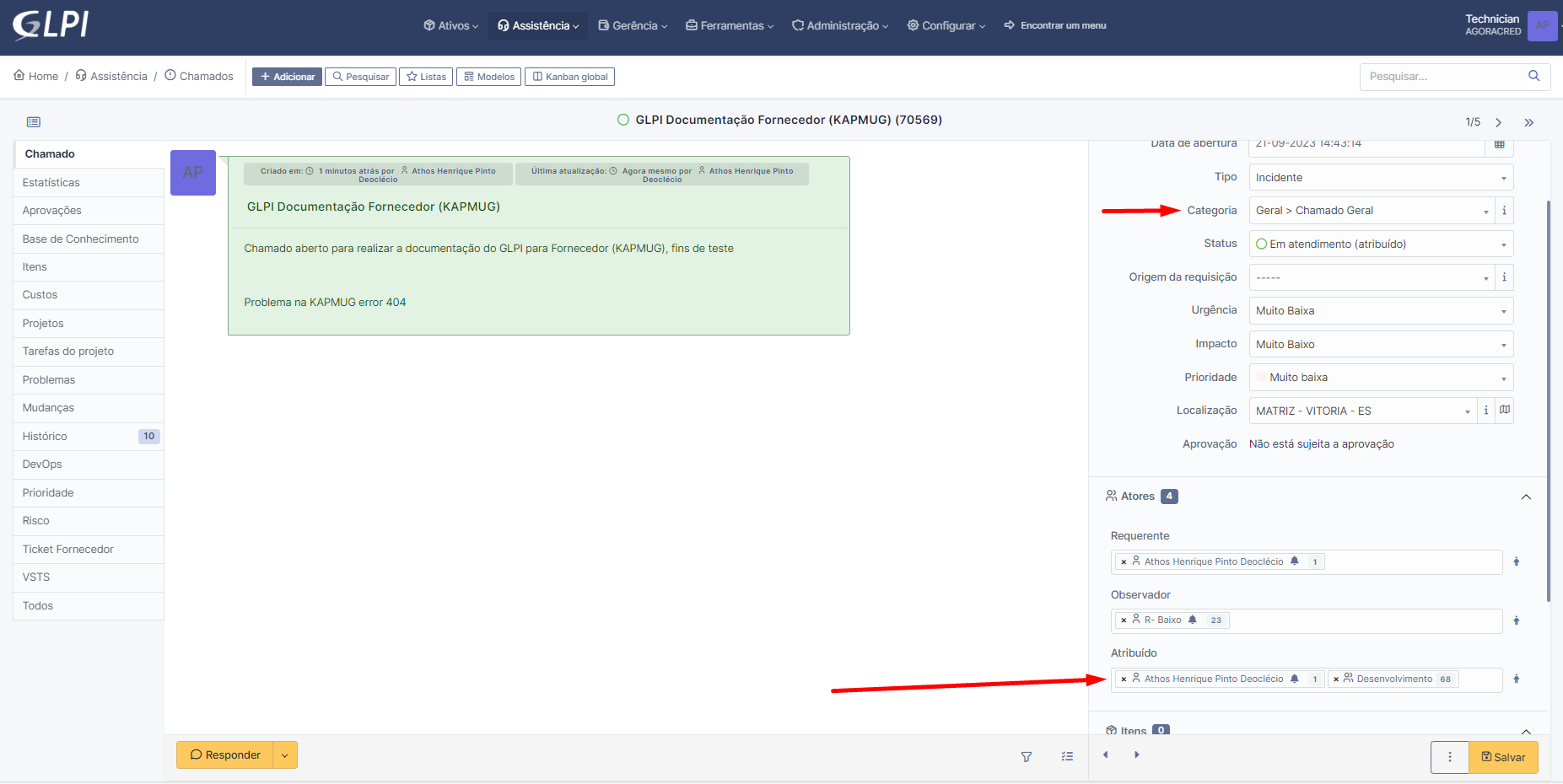The width and height of the screenshot is (1563, 784).
Task: Click the Responder button
Action: click(x=225, y=754)
